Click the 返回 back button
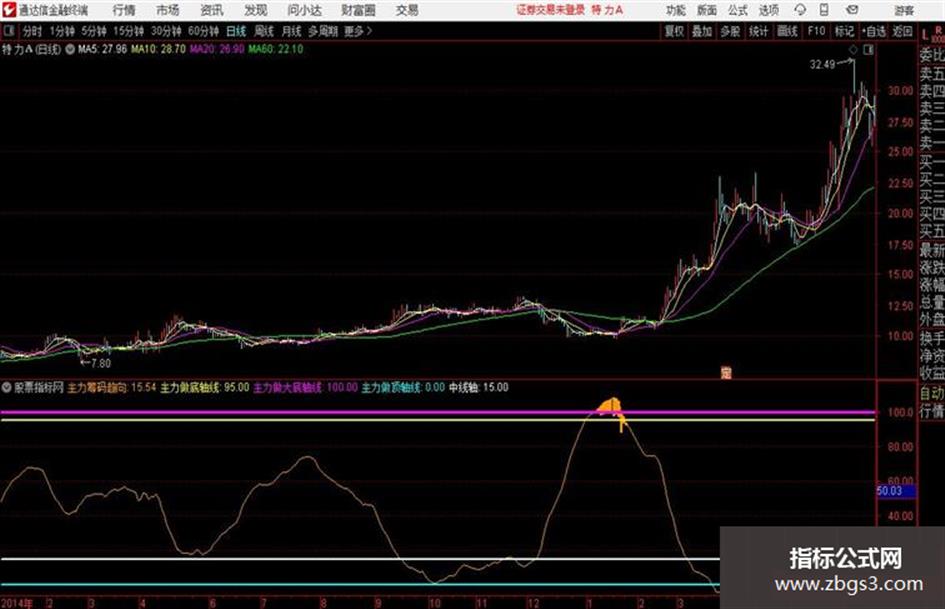This screenshot has width=945, height=609. [x=902, y=31]
